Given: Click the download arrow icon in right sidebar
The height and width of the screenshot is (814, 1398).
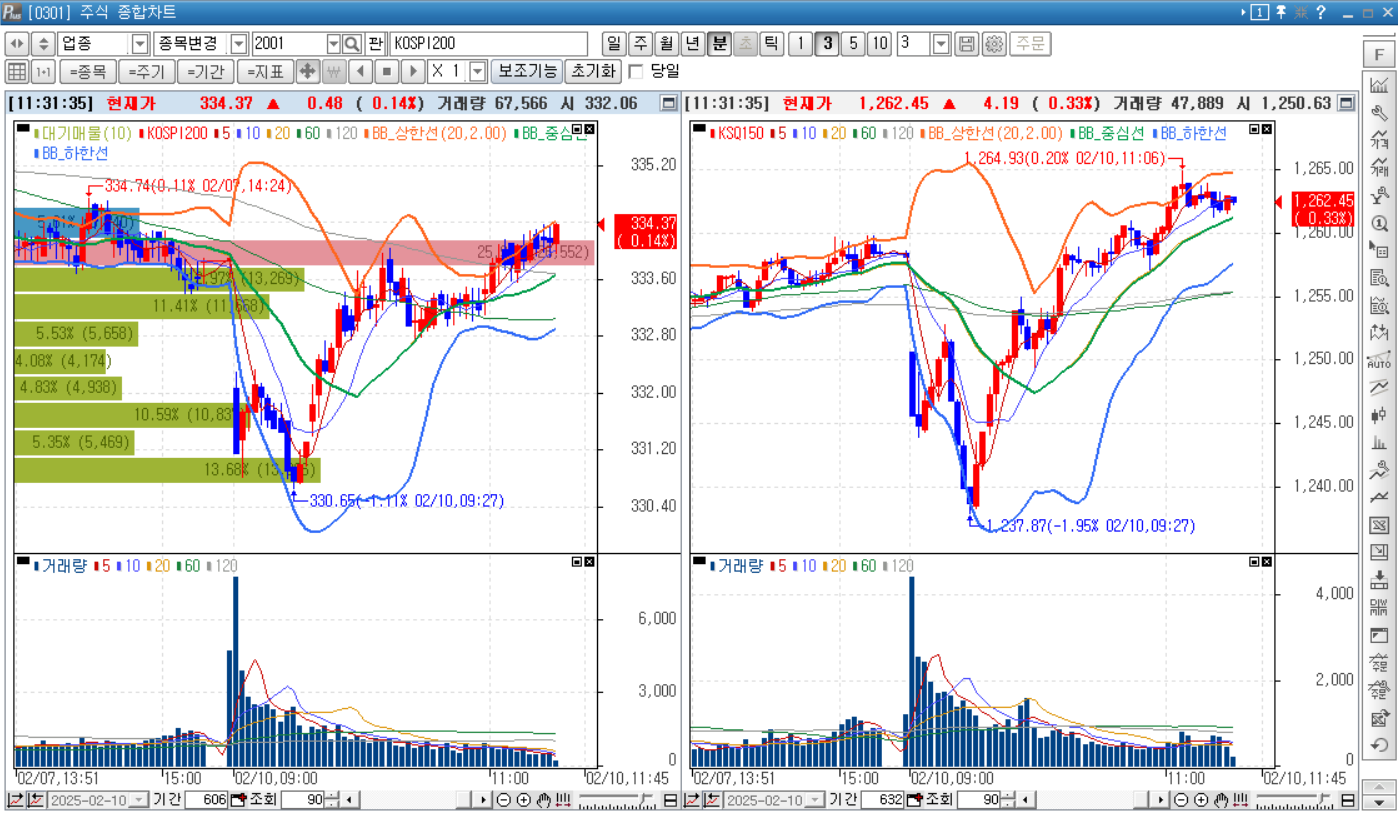Looking at the screenshot, I should pos(1379,579).
